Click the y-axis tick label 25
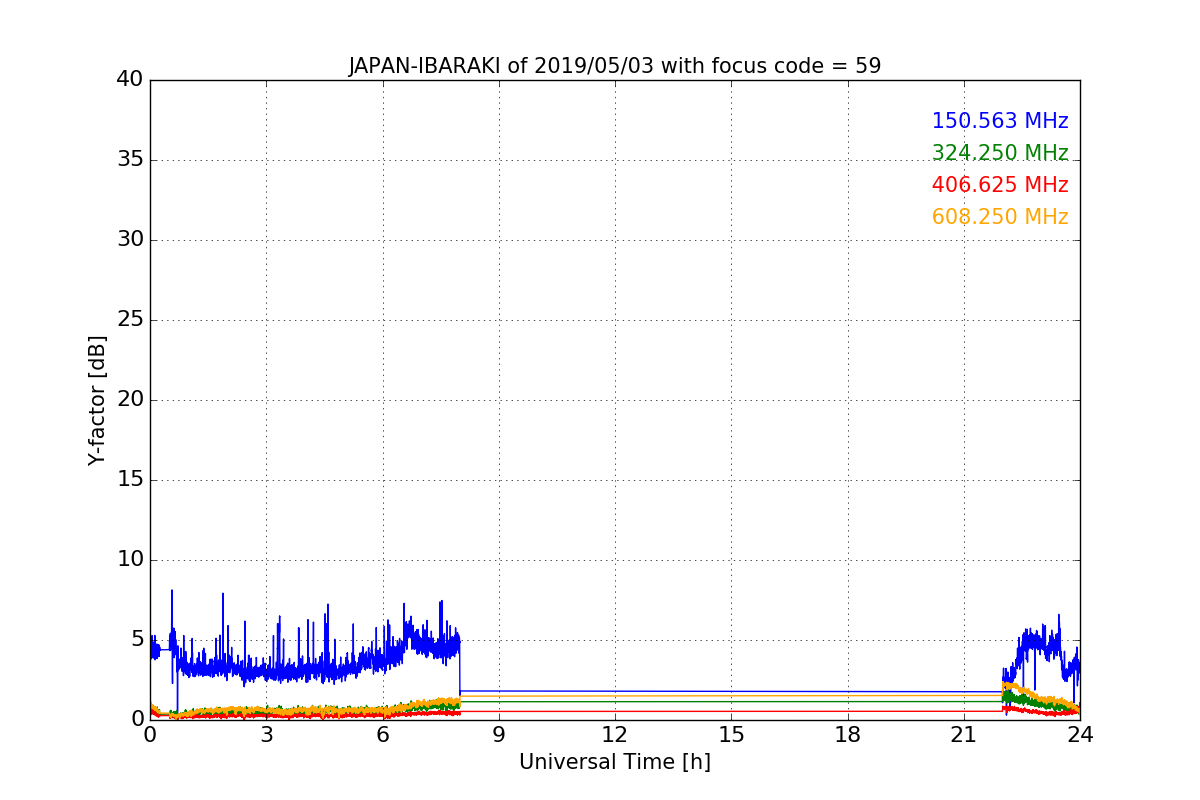Viewport: 1200px width, 800px height. 129,320
